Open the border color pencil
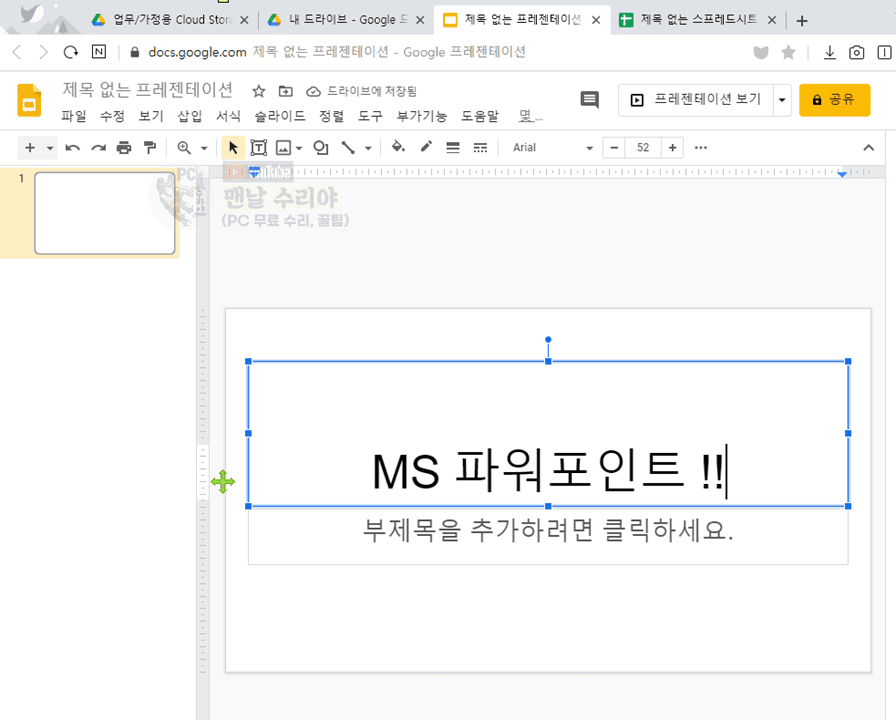Viewport: 896px width, 720px height. 426,147
